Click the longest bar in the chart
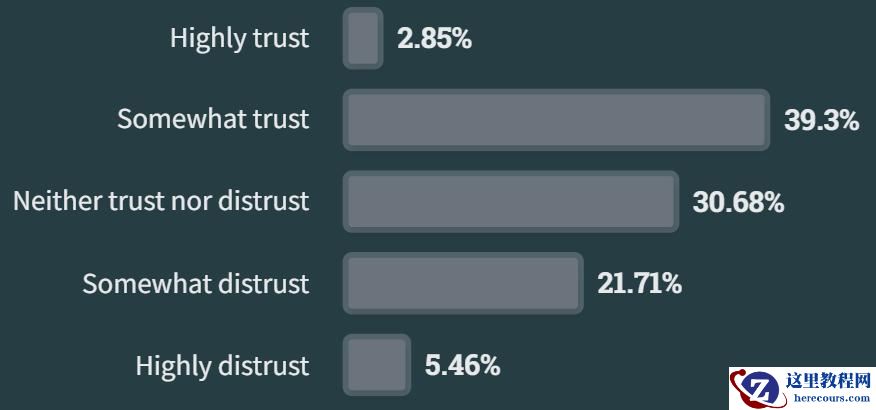Image resolution: width=876 pixels, height=410 pixels. (556, 120)
